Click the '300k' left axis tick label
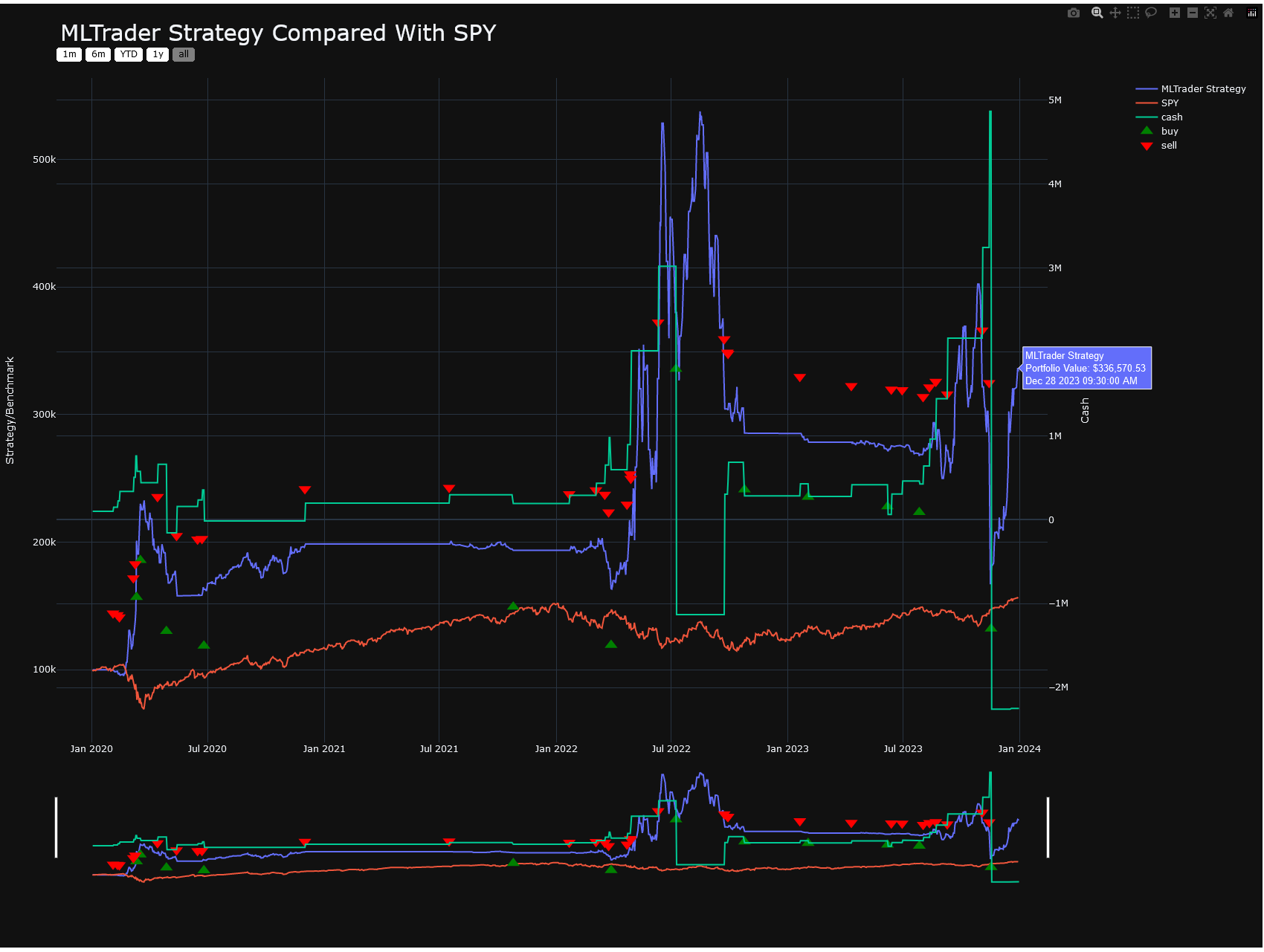1264x952 pixels. pyautogui.click(x=44, y=414)
